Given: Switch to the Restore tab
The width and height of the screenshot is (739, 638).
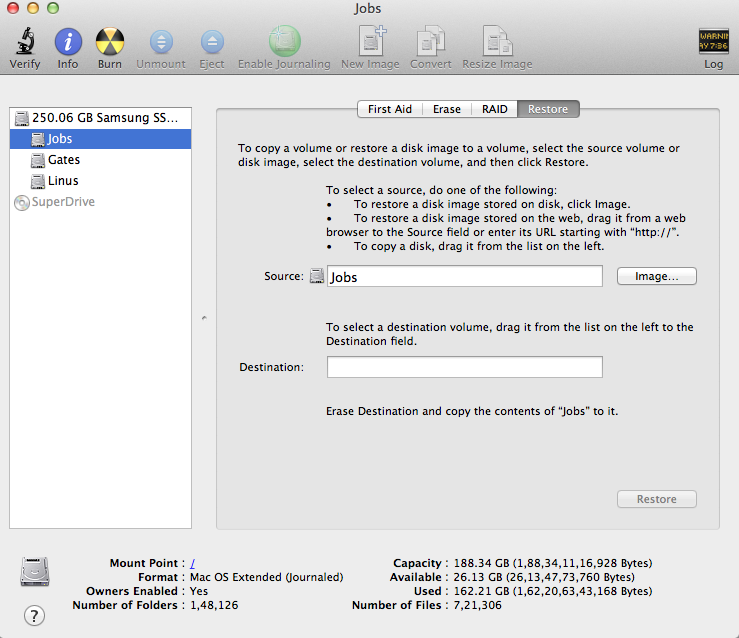Looking at the screenshot, I should point(548,109).
